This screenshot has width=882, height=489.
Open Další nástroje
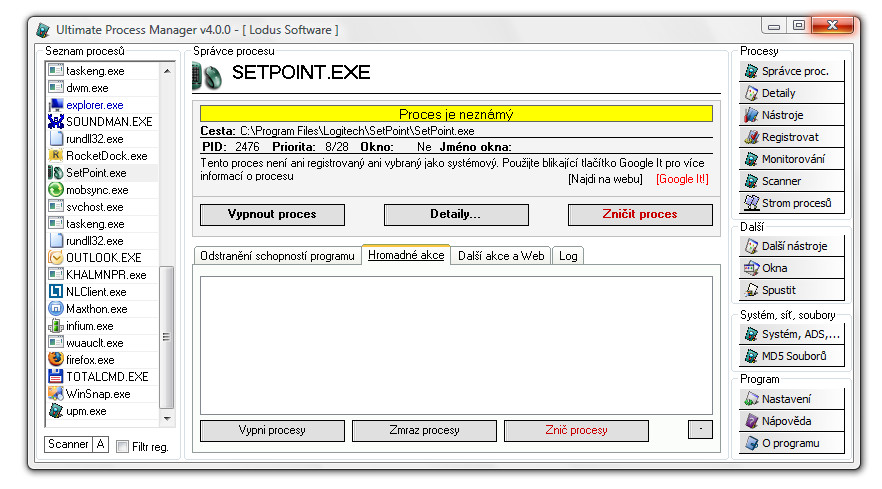point(791,246)
